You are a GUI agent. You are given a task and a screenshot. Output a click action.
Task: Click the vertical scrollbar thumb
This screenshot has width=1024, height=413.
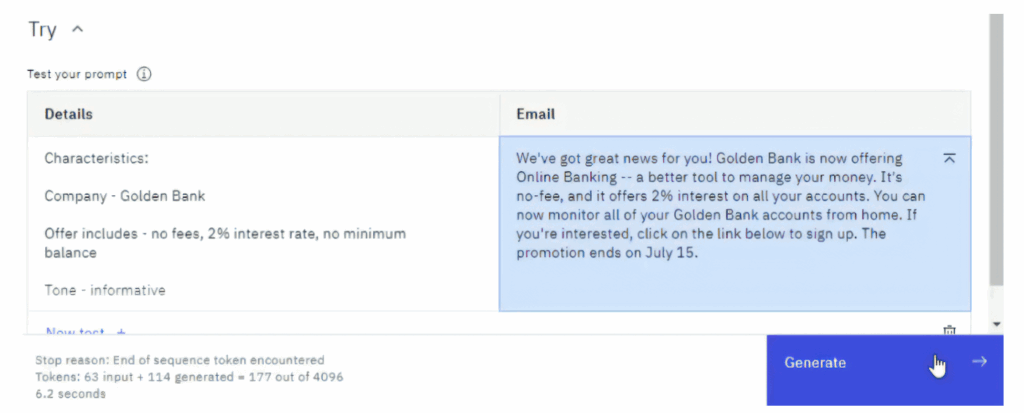click(x=996, y=150)
